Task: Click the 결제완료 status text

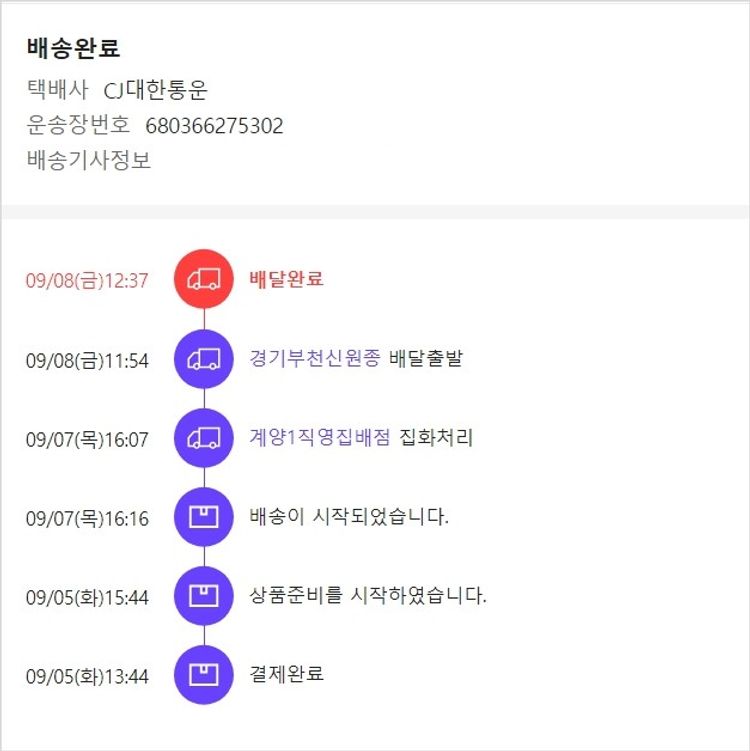Action: click(286, 674)
